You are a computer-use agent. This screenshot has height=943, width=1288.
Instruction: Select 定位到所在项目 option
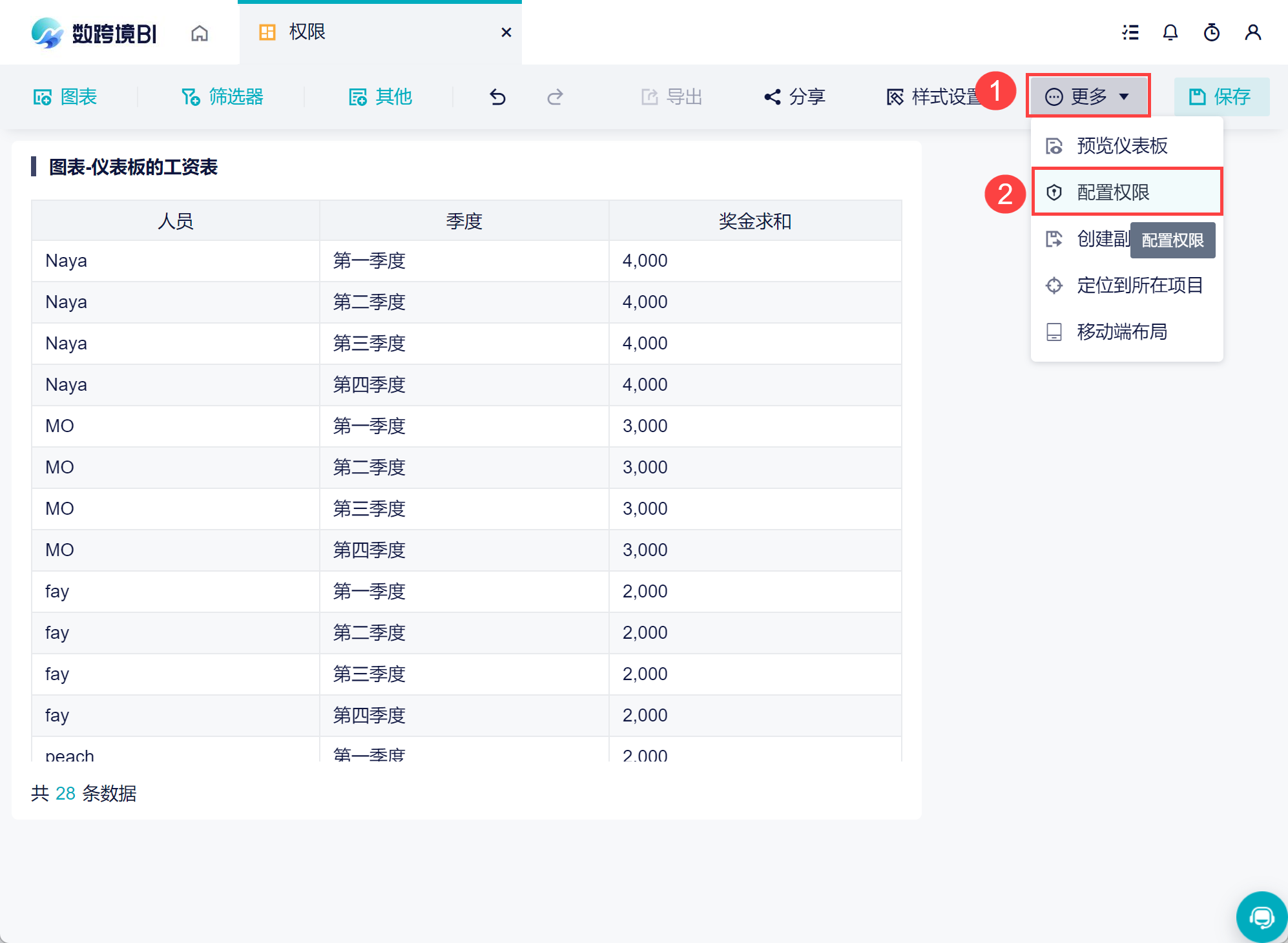click(1139, 285)
